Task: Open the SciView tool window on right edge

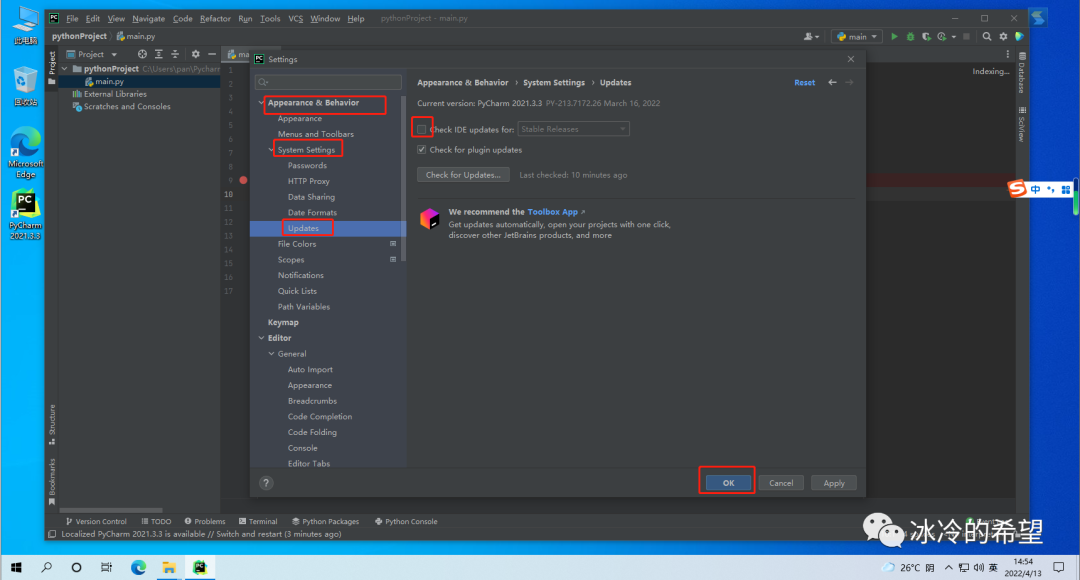Action: pos(1021,124)
